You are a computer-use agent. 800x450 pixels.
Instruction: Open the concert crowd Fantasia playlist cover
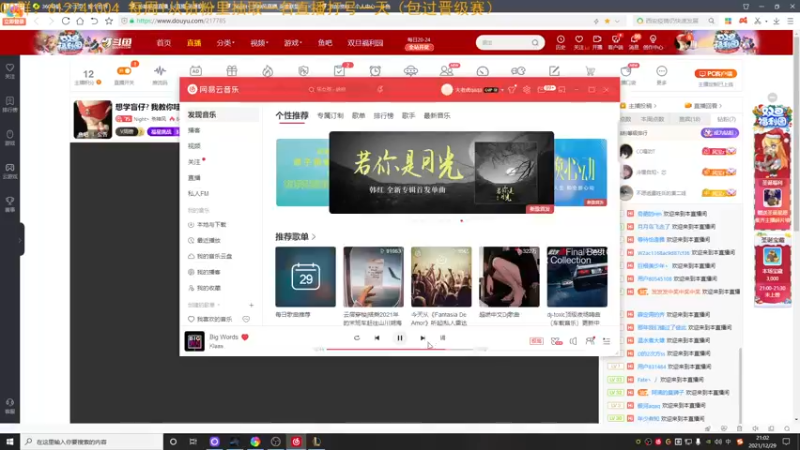441,277
